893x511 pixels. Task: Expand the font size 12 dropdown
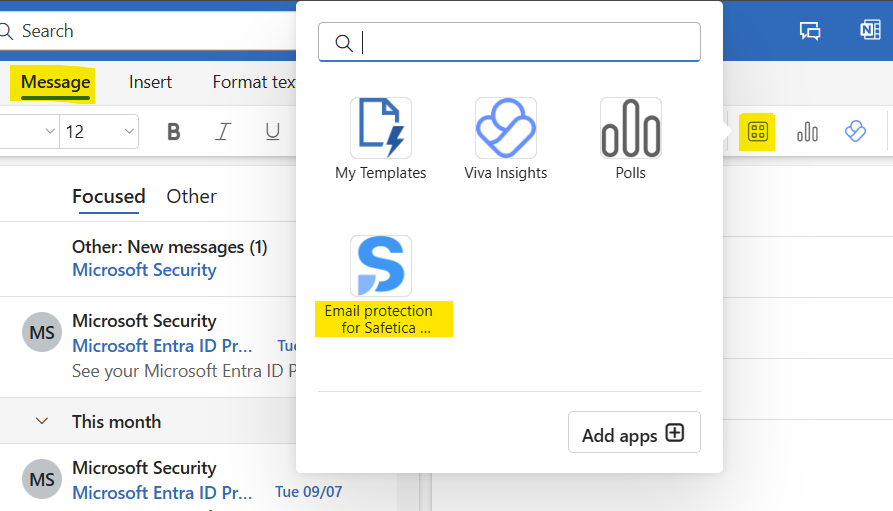(x=129, y=132)
